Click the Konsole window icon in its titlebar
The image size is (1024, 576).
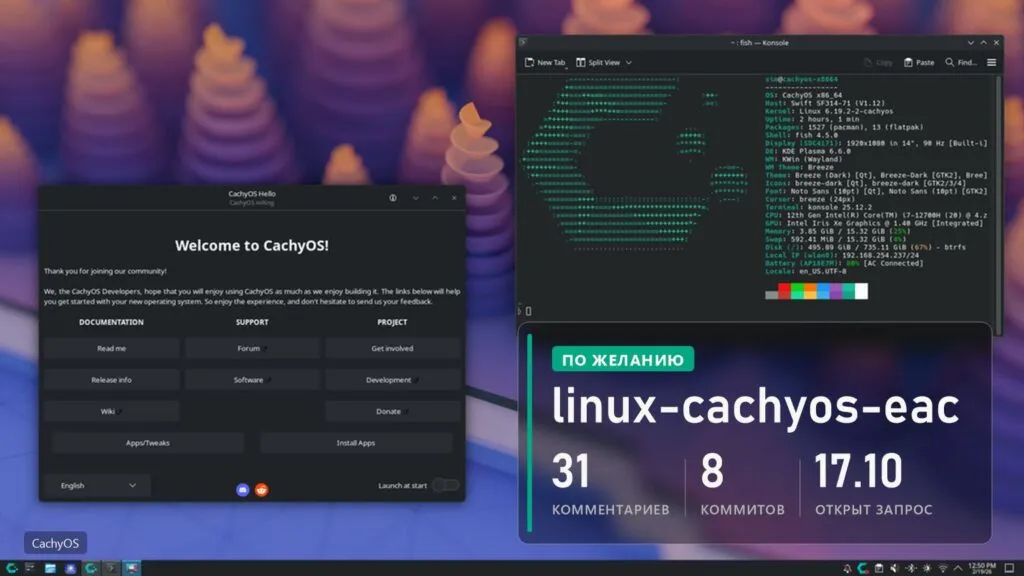coord(523,42)
